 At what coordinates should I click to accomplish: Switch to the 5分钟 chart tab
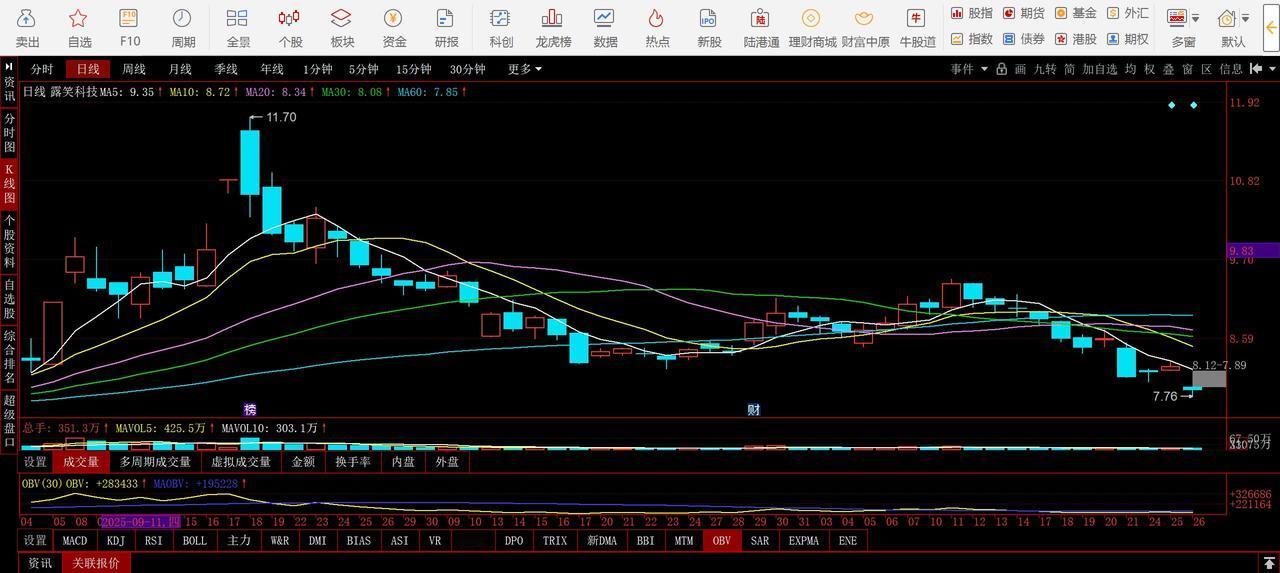[364, 69]
